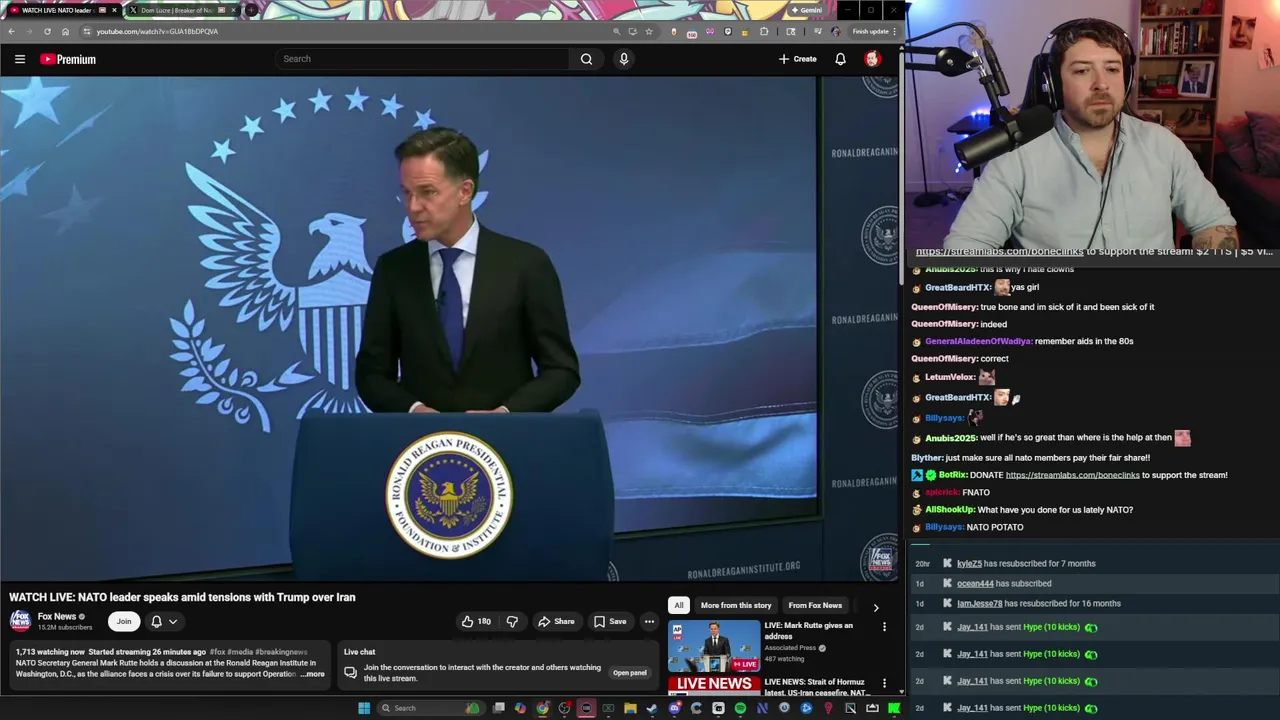
Task: Click Join button for Fox News
Action: pos(124,621)
